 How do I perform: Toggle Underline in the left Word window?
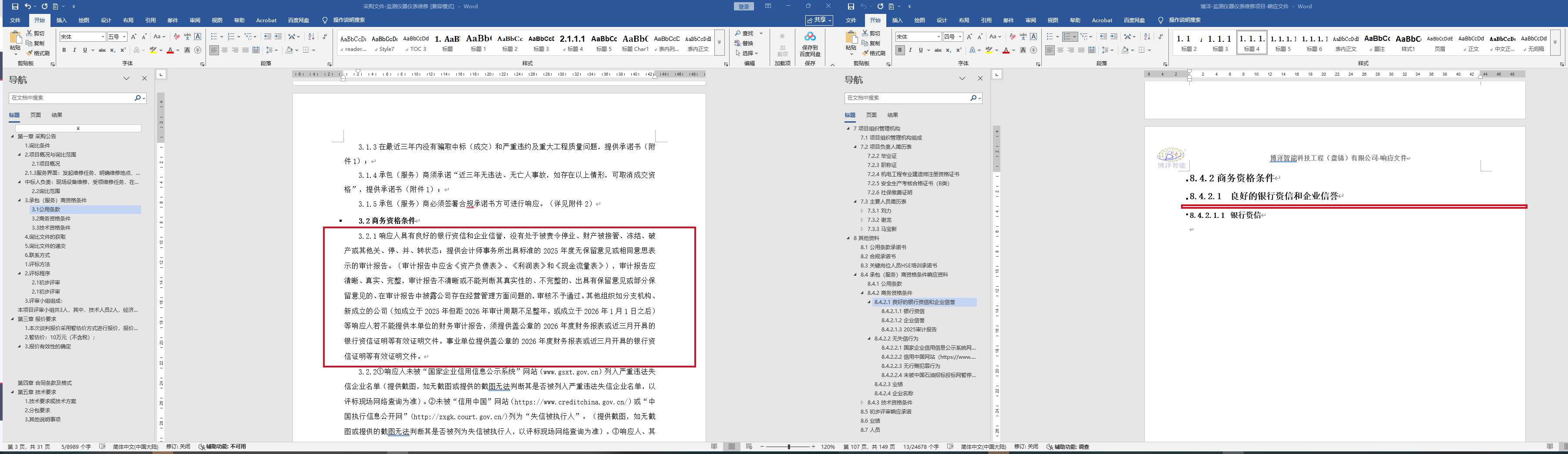[x=85, y=50]
